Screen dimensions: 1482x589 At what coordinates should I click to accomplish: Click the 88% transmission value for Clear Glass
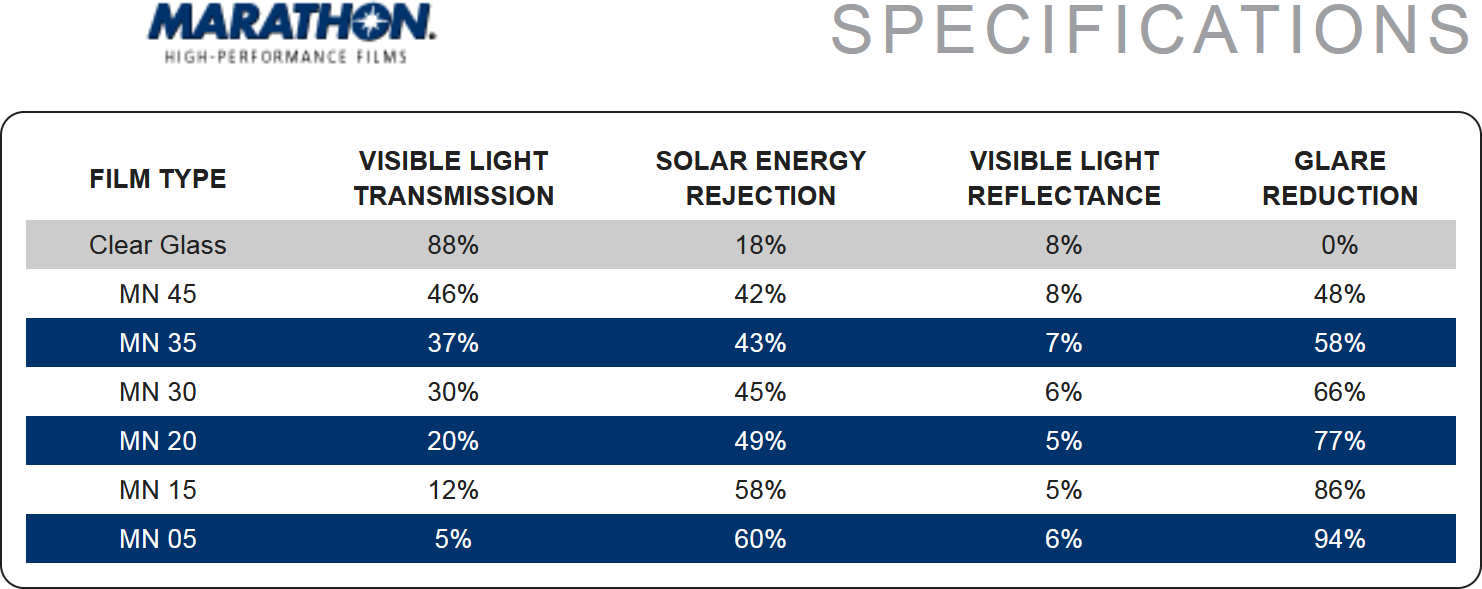(453, 245)
